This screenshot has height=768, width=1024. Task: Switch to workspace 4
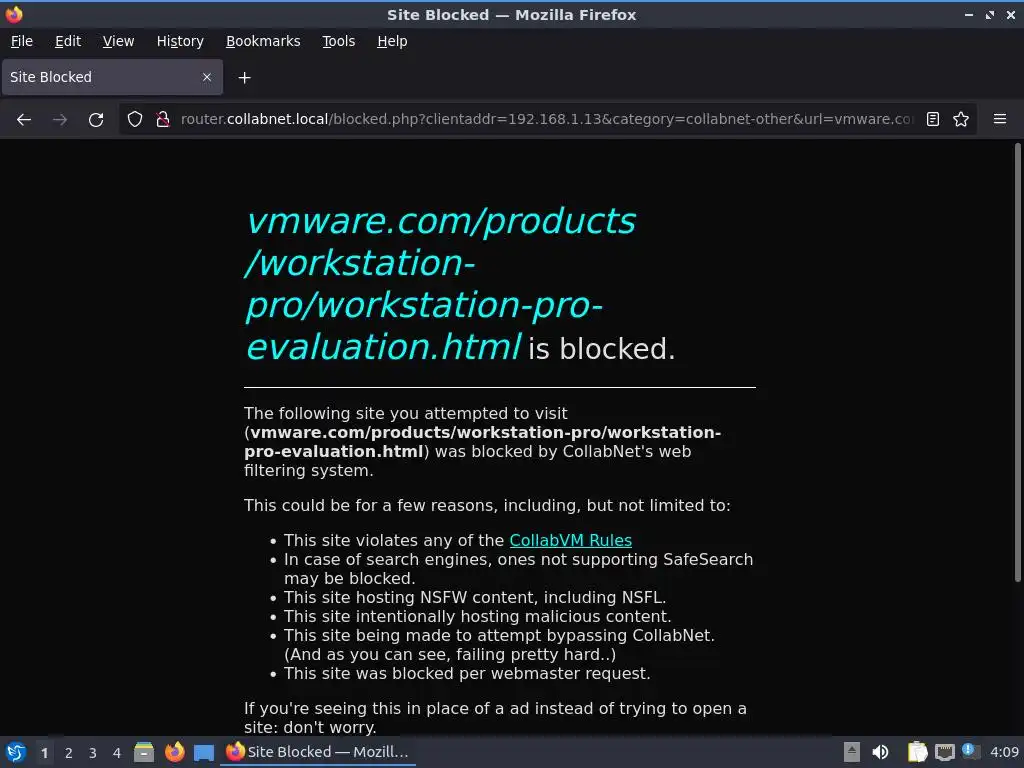[117, 753]
